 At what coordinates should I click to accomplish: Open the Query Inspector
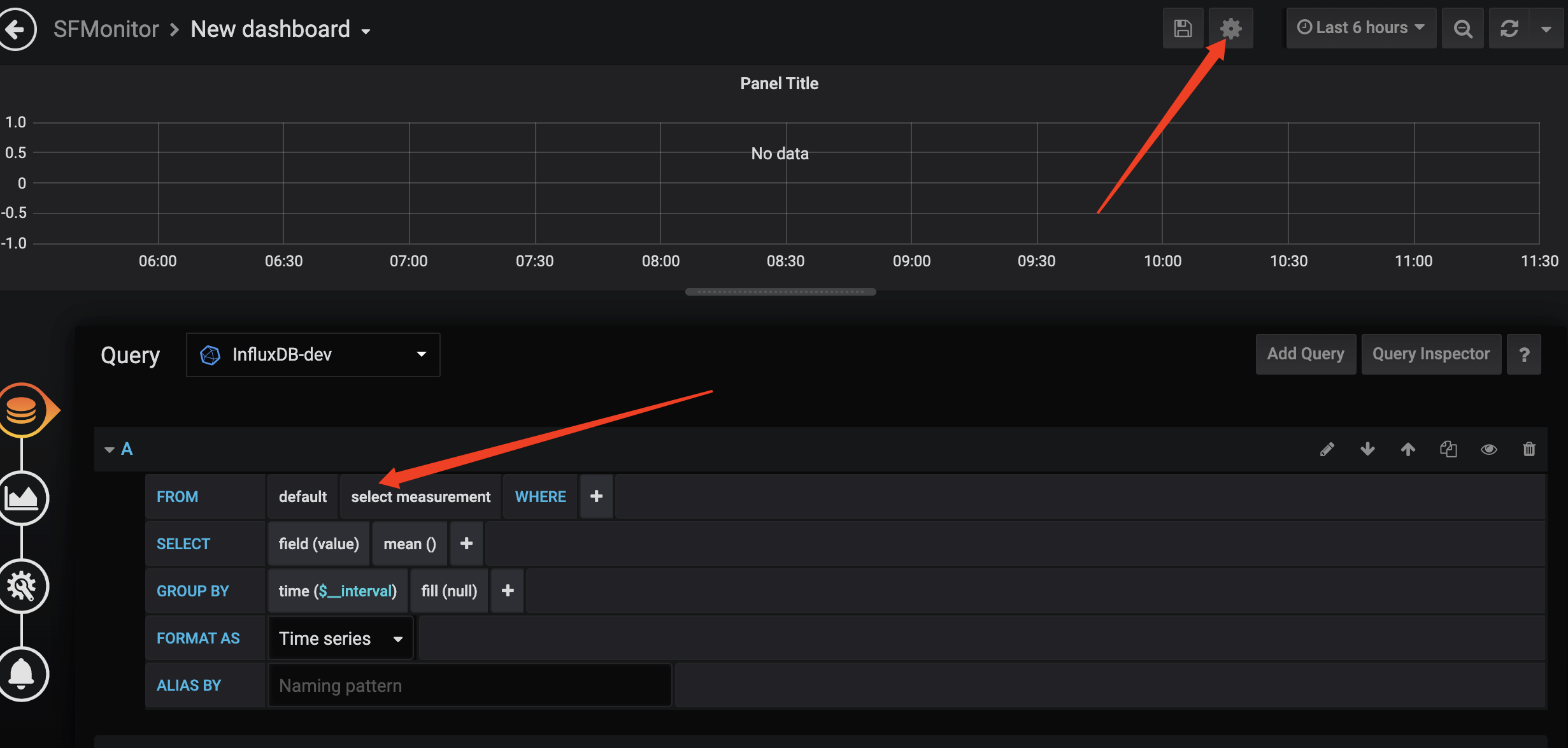1431,354
